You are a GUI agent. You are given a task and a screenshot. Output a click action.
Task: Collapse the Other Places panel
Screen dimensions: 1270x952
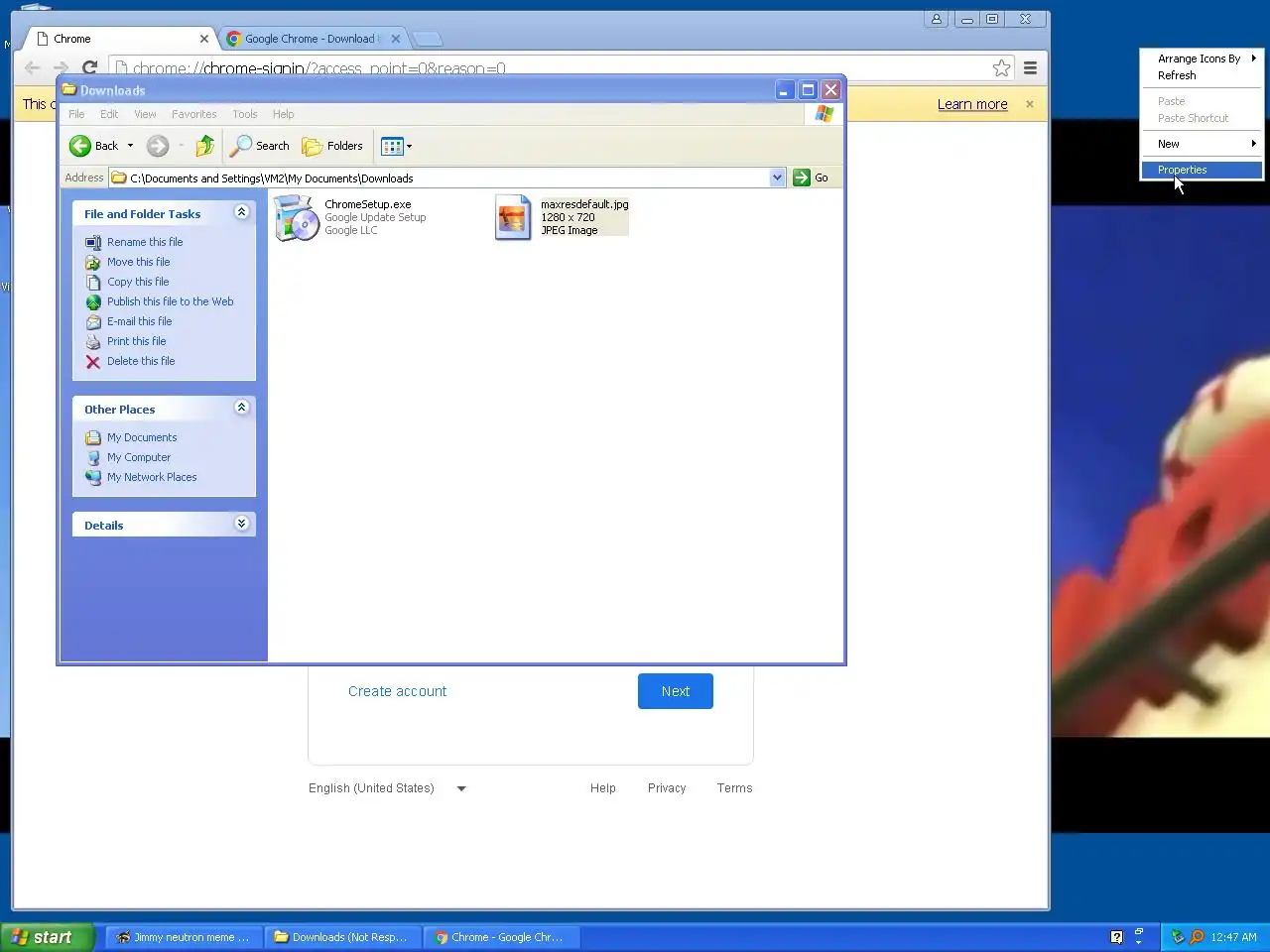(241, 408)
